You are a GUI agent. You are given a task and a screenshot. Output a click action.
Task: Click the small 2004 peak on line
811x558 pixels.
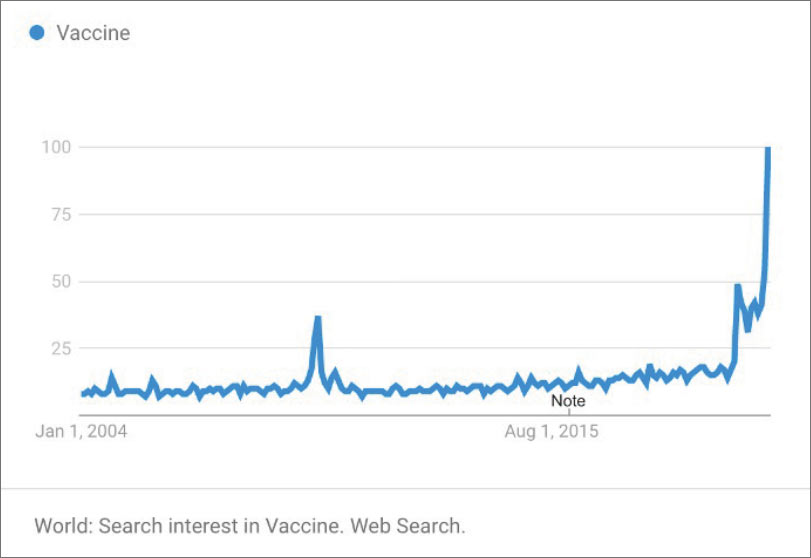pos(111,374)
